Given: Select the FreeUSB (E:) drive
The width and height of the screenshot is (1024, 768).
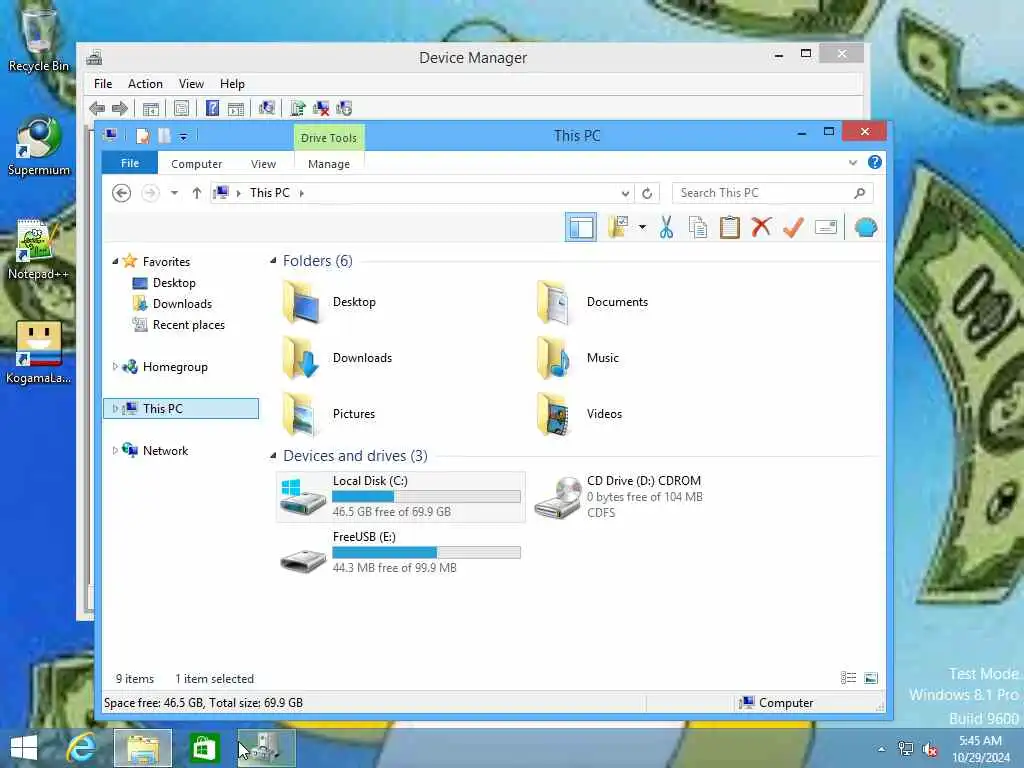Looking at the screenshot, I should pos(401,552).
